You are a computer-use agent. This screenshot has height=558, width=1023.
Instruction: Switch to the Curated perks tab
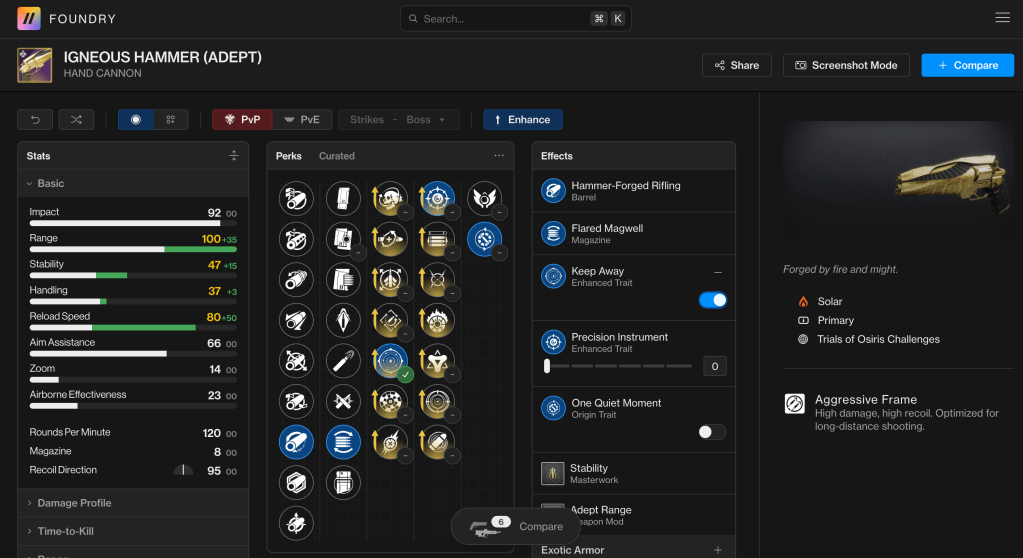click(336, 156)
